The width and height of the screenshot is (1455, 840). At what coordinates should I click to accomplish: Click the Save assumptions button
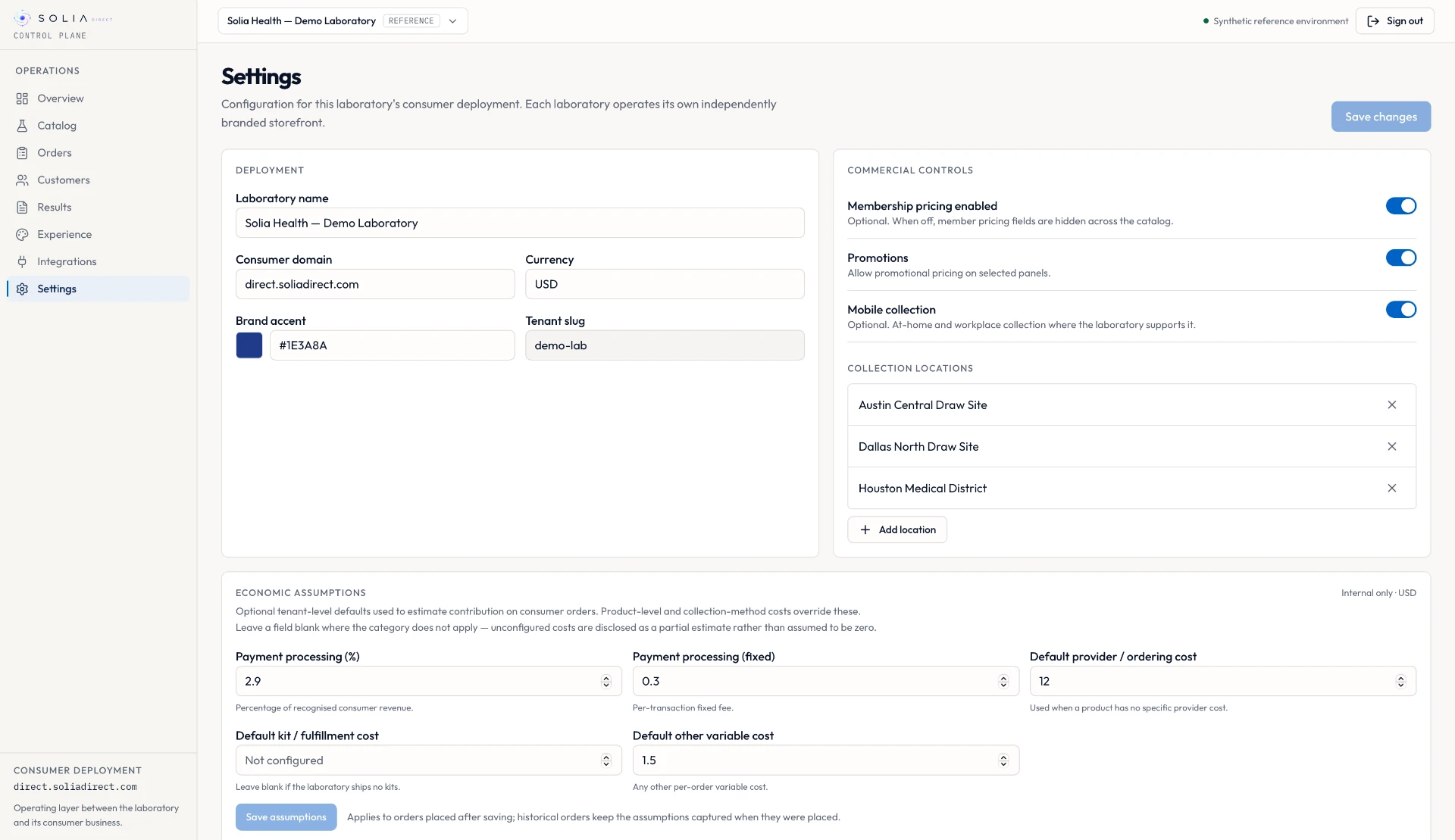pyautogui.click(x=286, y=817)
